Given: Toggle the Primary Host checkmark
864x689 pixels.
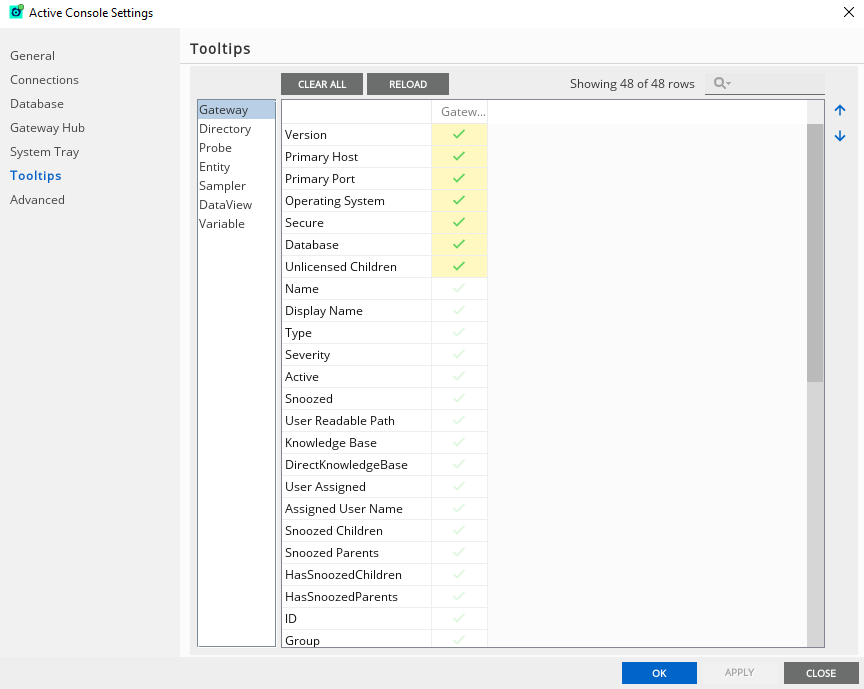Looking at the screenshot, I should pyautogui.click(x=459, y=157).
